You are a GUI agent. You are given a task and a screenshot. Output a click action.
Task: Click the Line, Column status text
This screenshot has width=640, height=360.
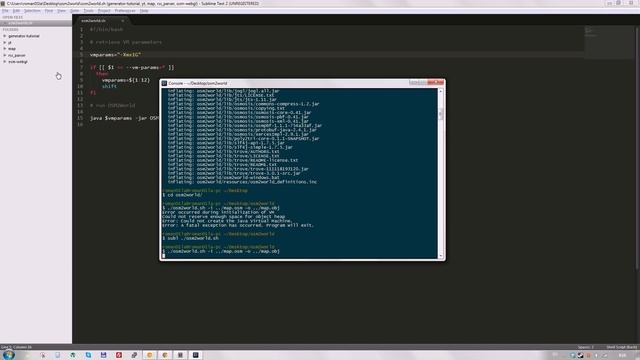pos(16,347)
